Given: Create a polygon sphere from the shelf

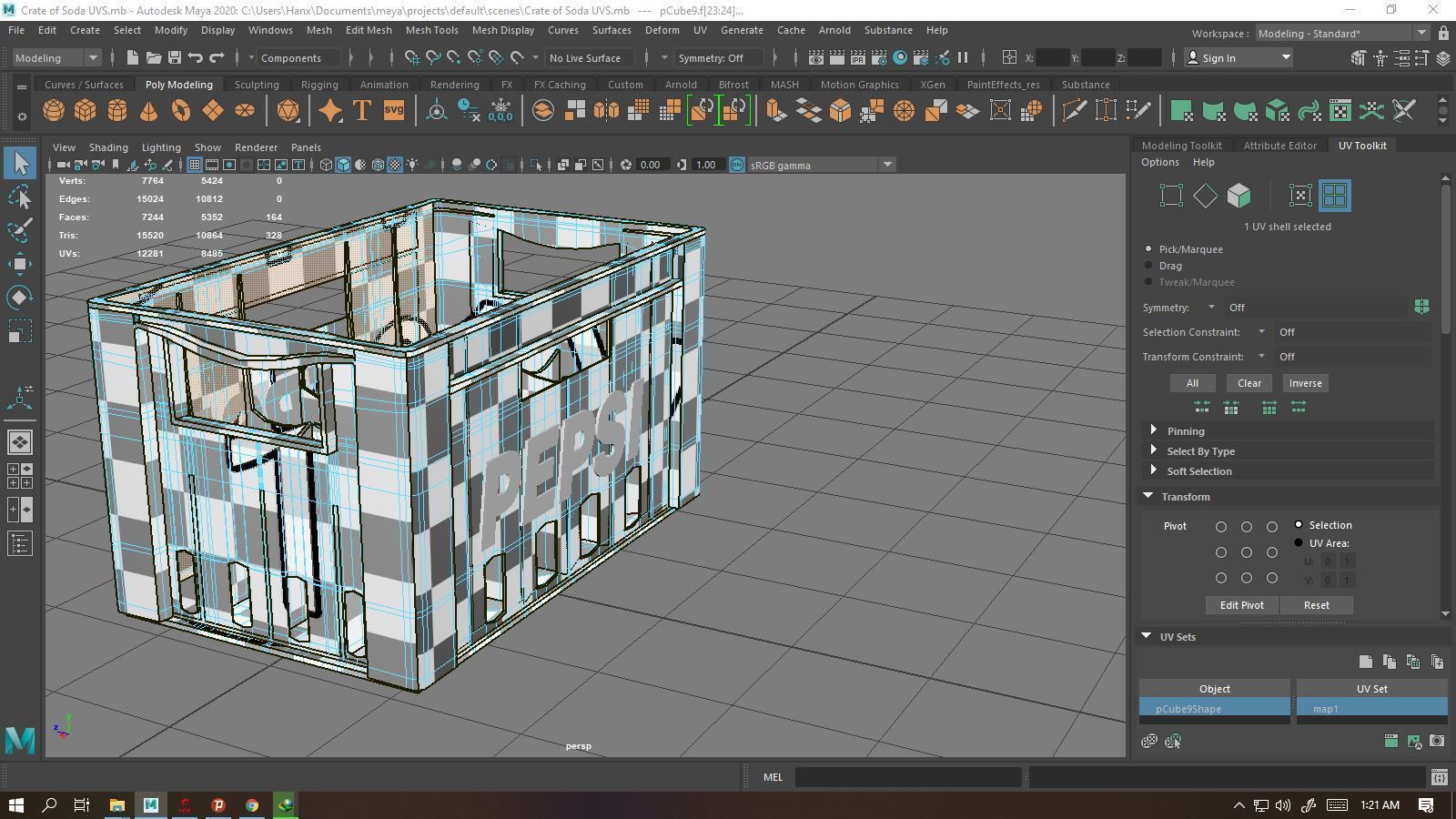Looking at the screenshot, I should (54, 111).
